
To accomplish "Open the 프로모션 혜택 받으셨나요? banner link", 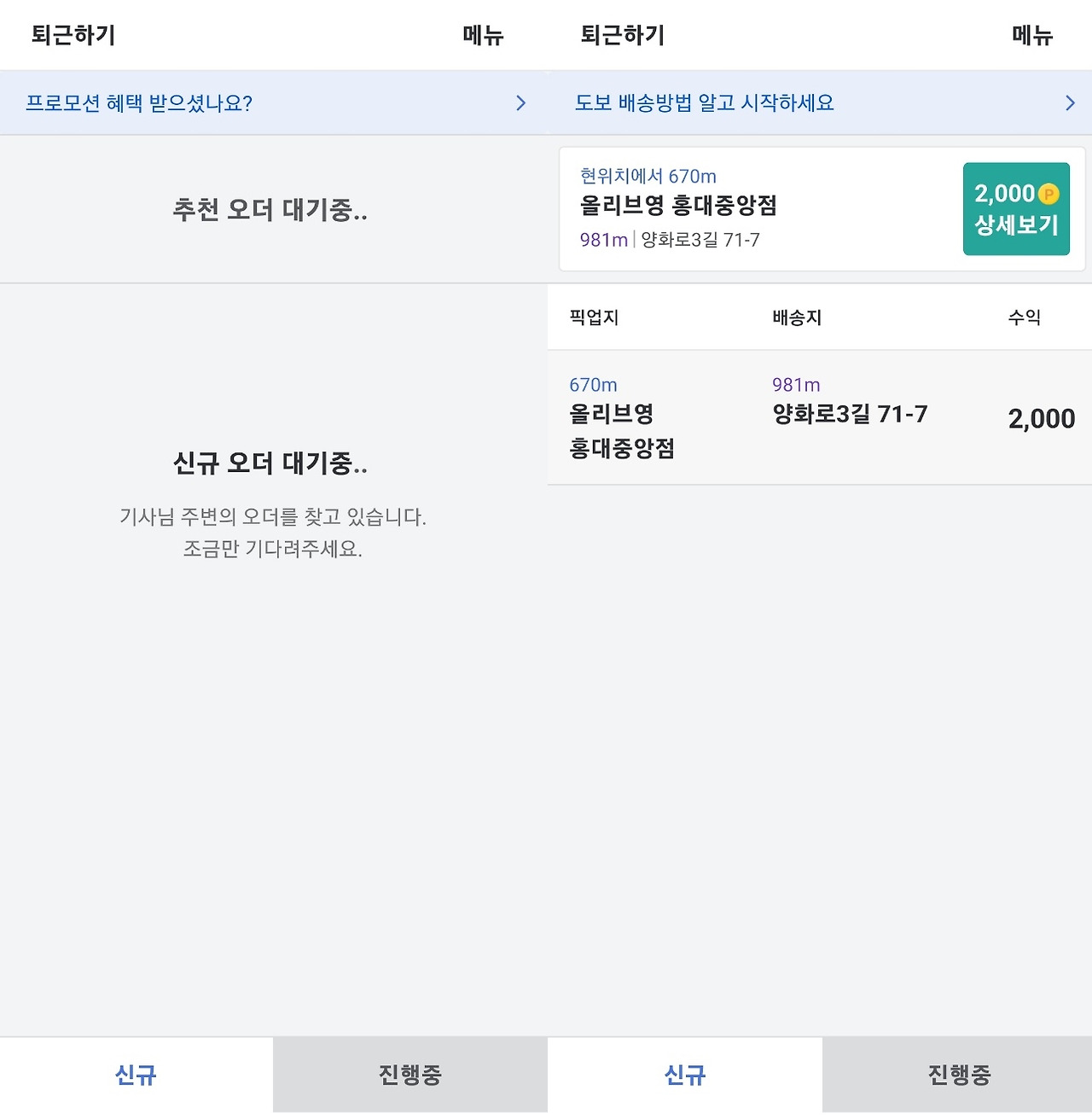I will click(139, 103).
